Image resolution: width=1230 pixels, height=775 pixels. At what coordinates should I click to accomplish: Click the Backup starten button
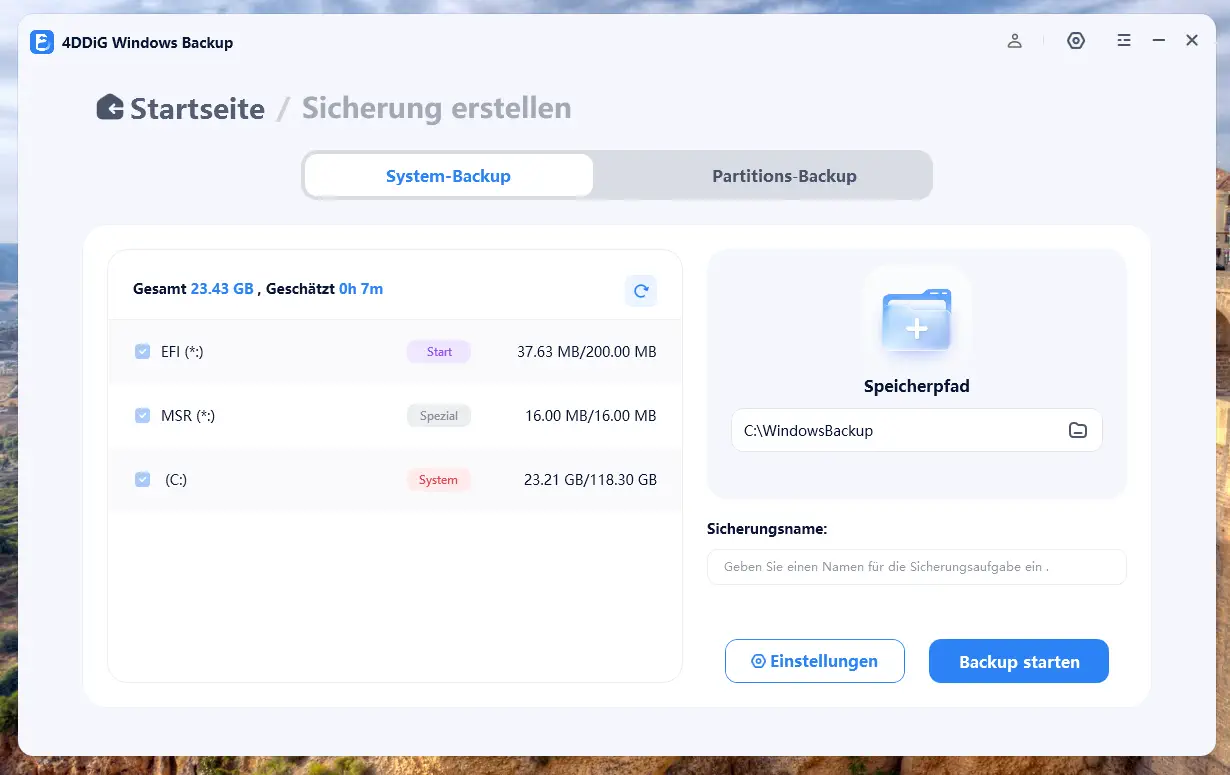tap(1018, 662)
